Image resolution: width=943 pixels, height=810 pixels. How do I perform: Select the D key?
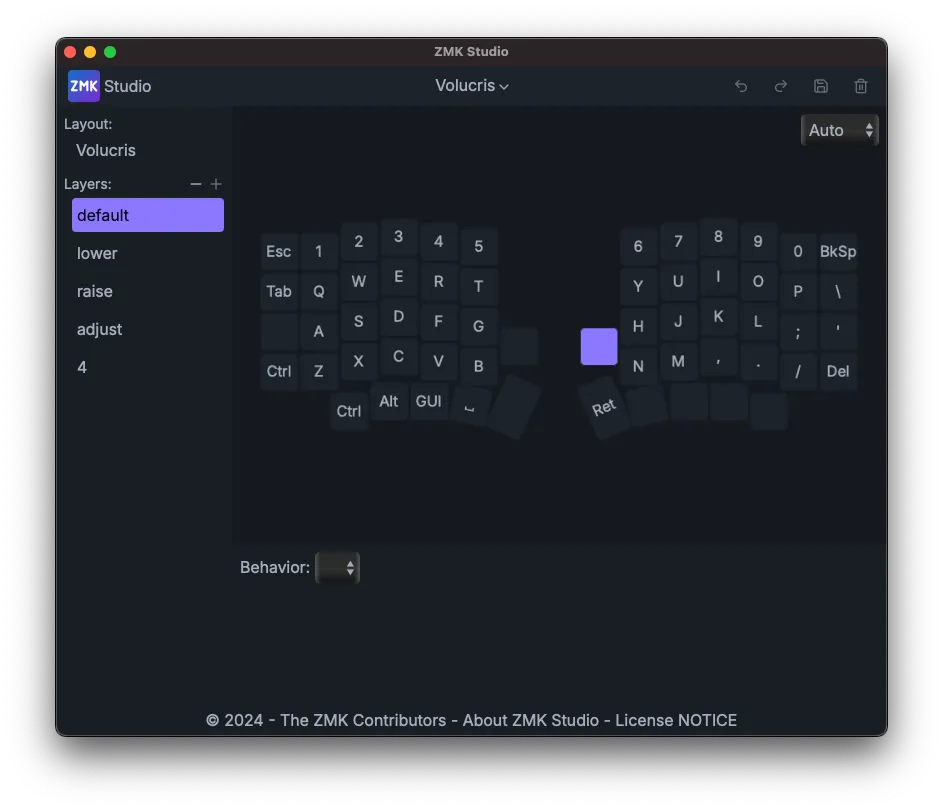coord(398,316)
